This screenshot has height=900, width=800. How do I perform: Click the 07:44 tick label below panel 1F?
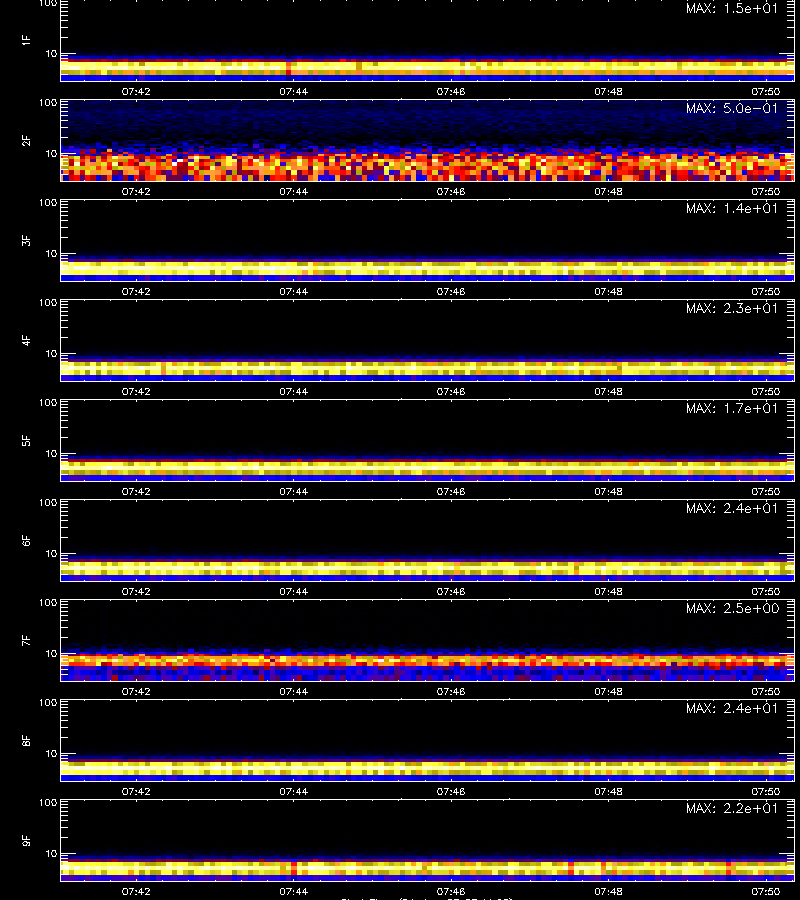click(293, 91)
